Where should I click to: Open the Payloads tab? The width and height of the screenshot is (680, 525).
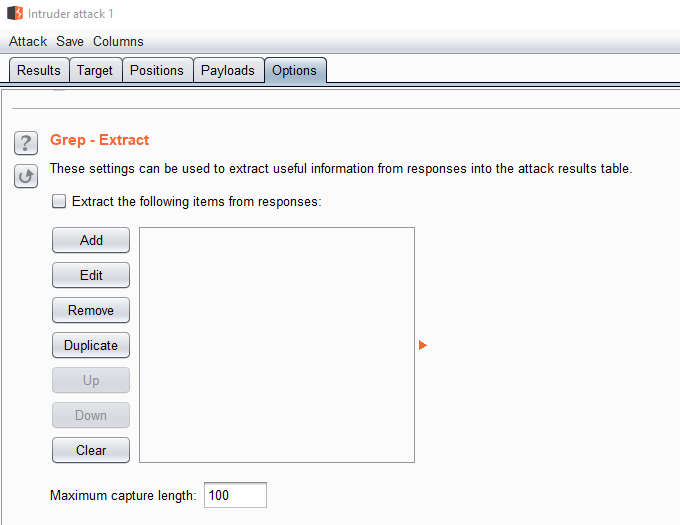pos(228,70)
